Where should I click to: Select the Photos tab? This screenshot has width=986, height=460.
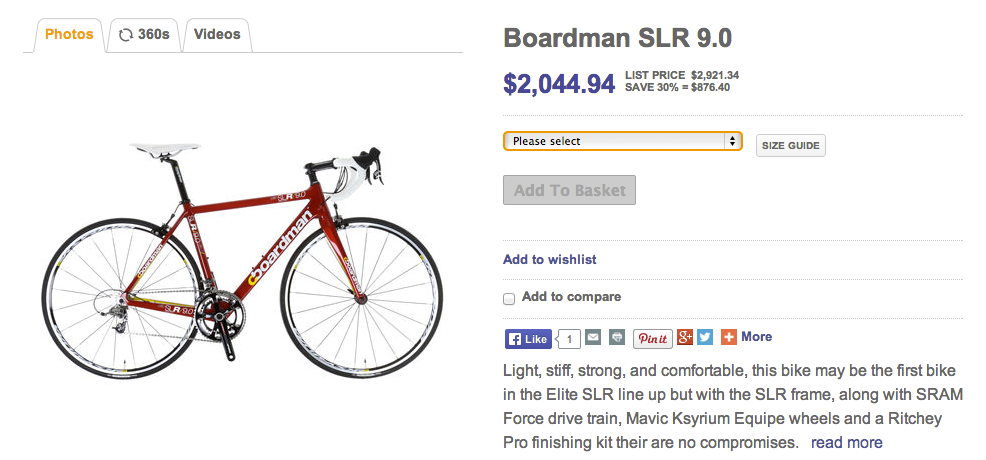pyautogui.click(x=69, y=35)
